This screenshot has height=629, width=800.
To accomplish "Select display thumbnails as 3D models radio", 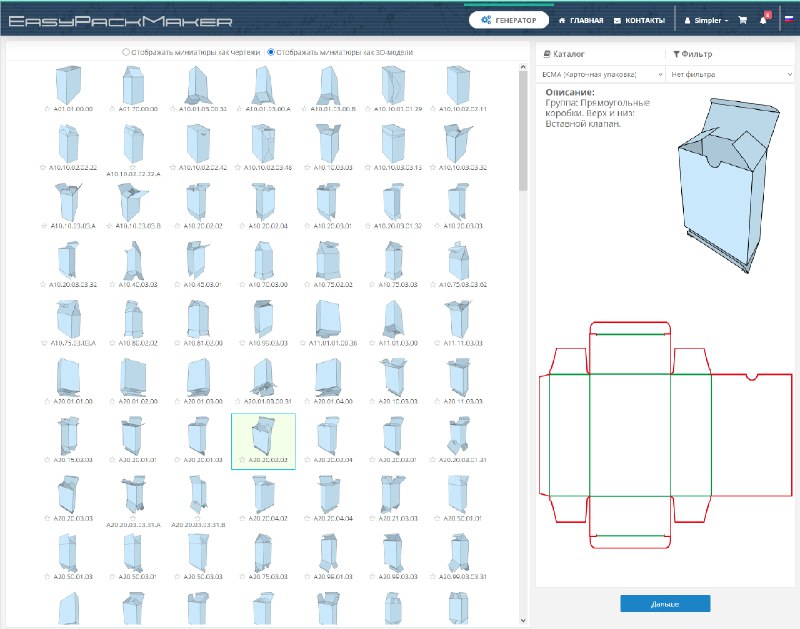I will click(271, 52).
